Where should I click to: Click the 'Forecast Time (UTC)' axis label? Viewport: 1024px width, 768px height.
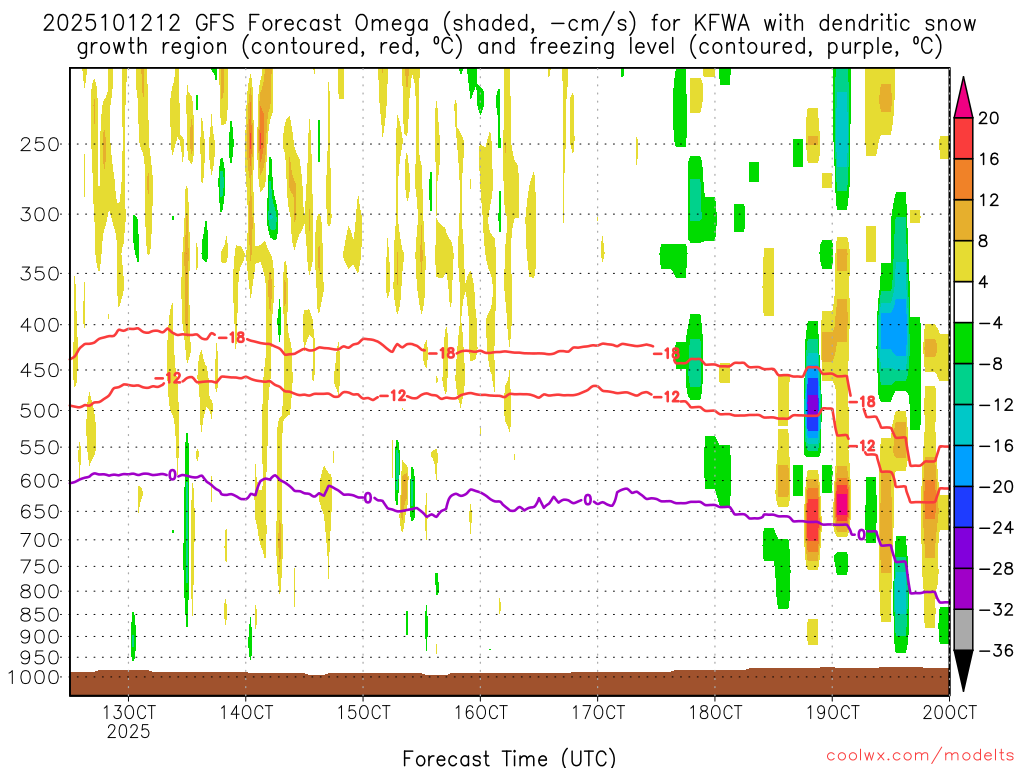pyautogui.click(x=509, y=758)
